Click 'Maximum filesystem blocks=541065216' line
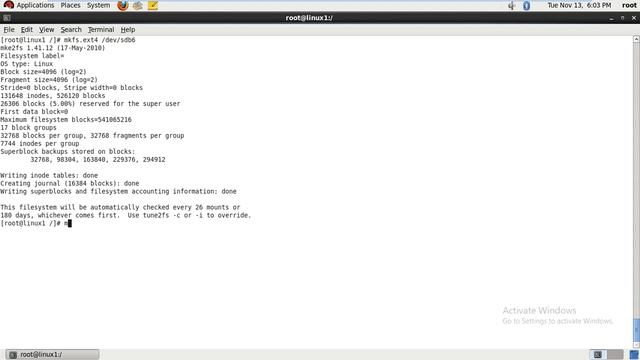 (x=66, y=120)
